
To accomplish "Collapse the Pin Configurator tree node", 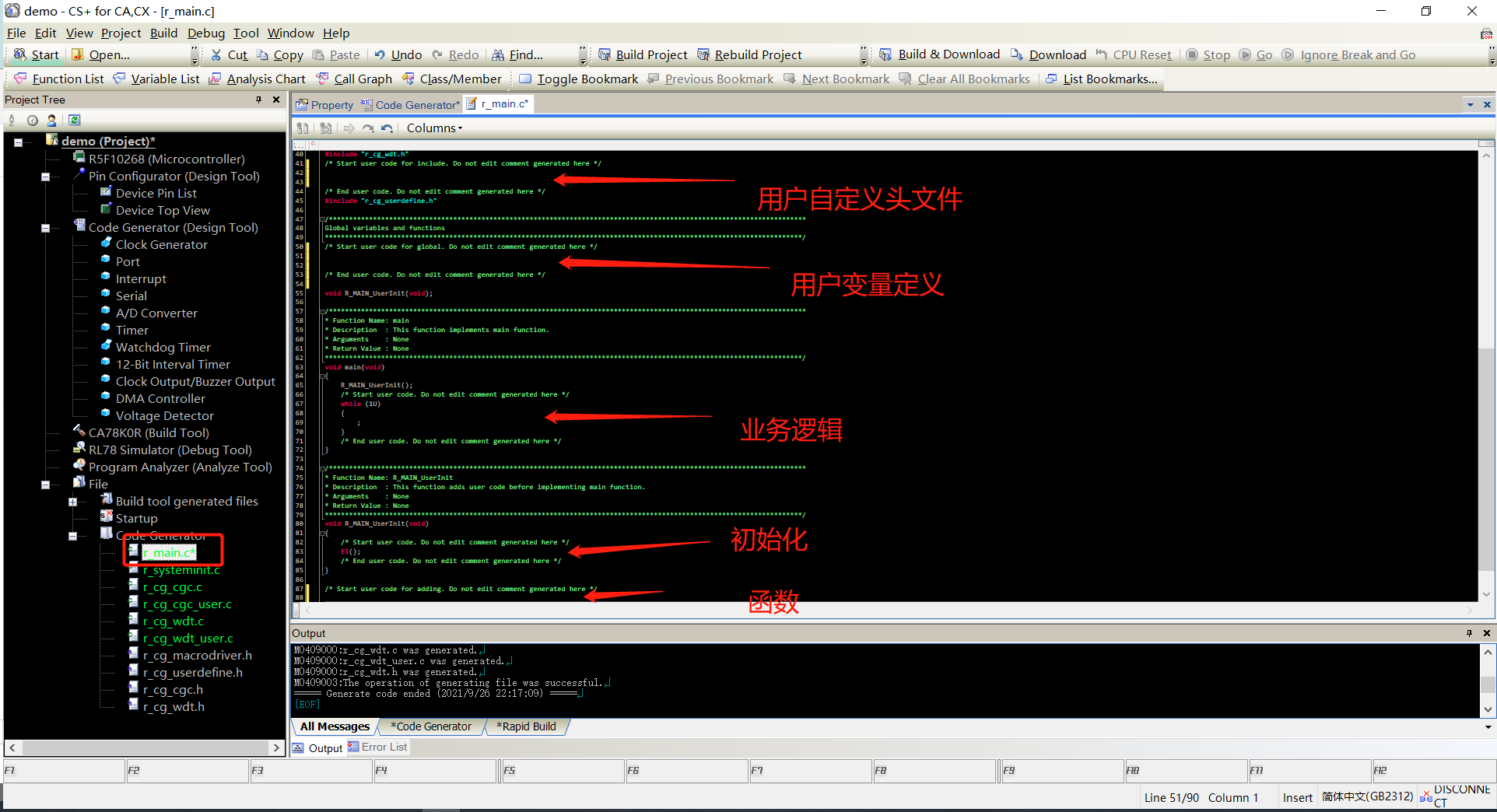I will click(45, 177).
